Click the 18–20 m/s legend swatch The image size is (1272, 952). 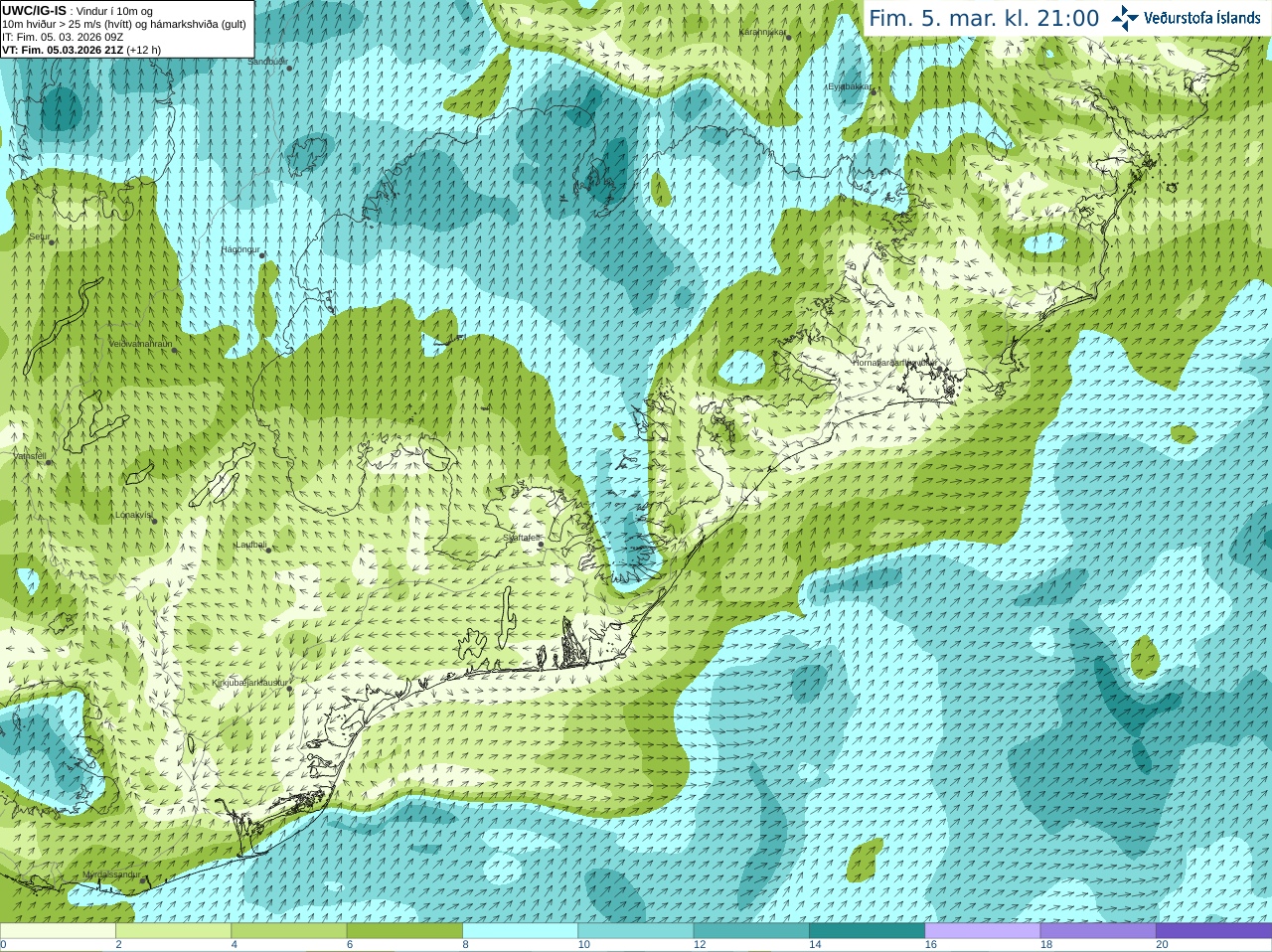(x=1098, y=931)
